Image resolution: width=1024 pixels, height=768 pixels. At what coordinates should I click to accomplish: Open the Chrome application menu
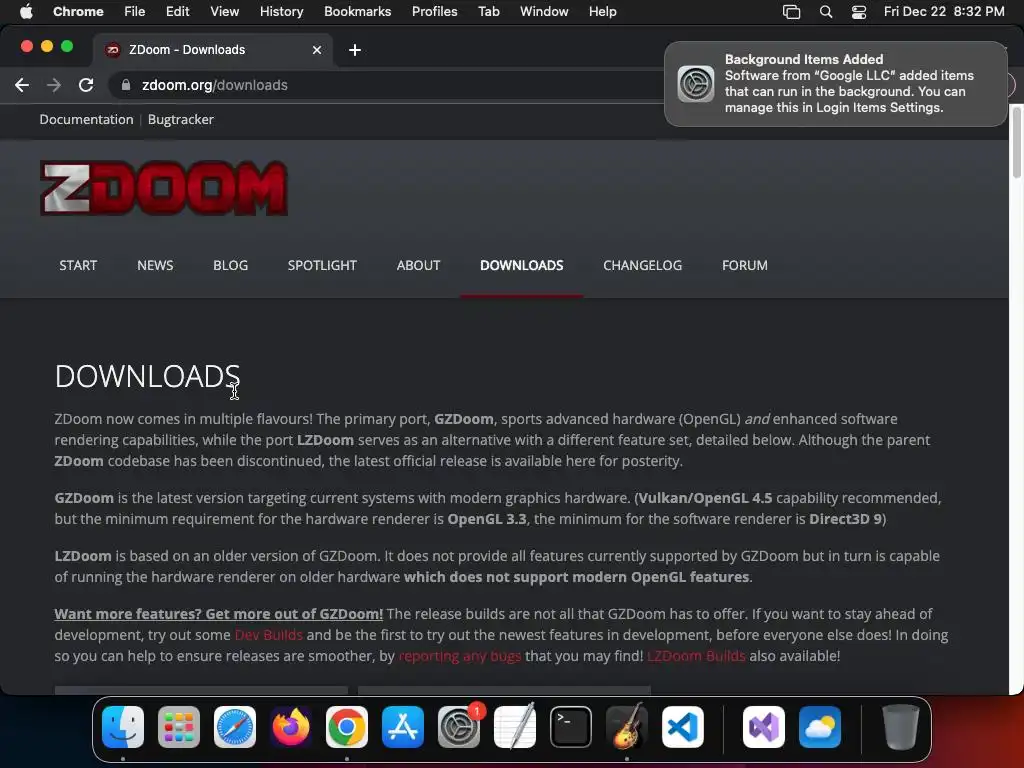[x=78, y=11]
